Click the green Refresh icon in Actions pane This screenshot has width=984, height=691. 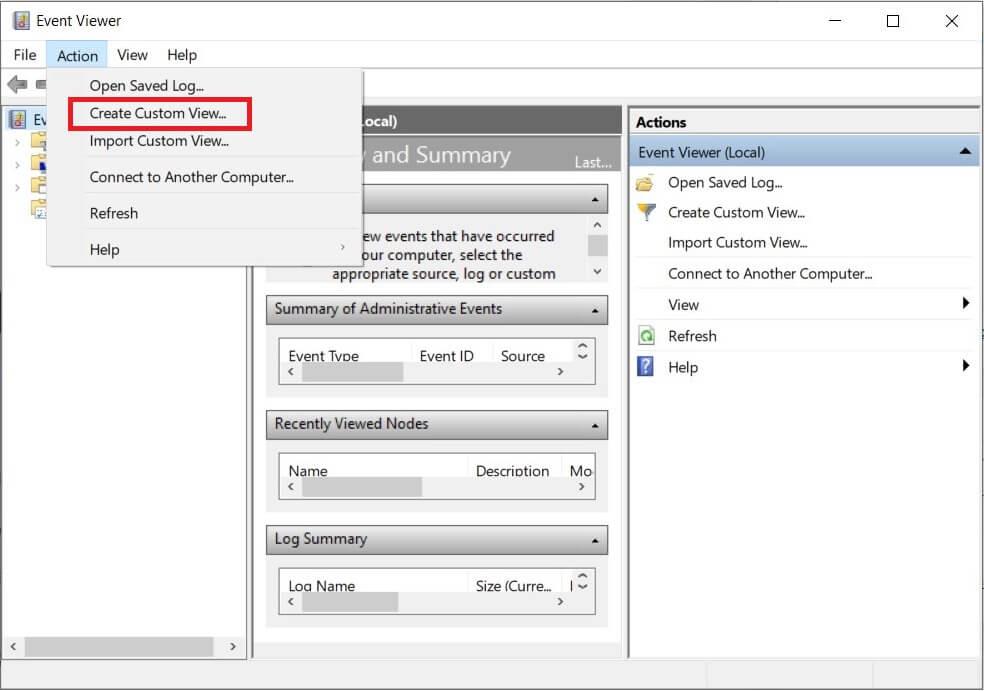point(646,336)
